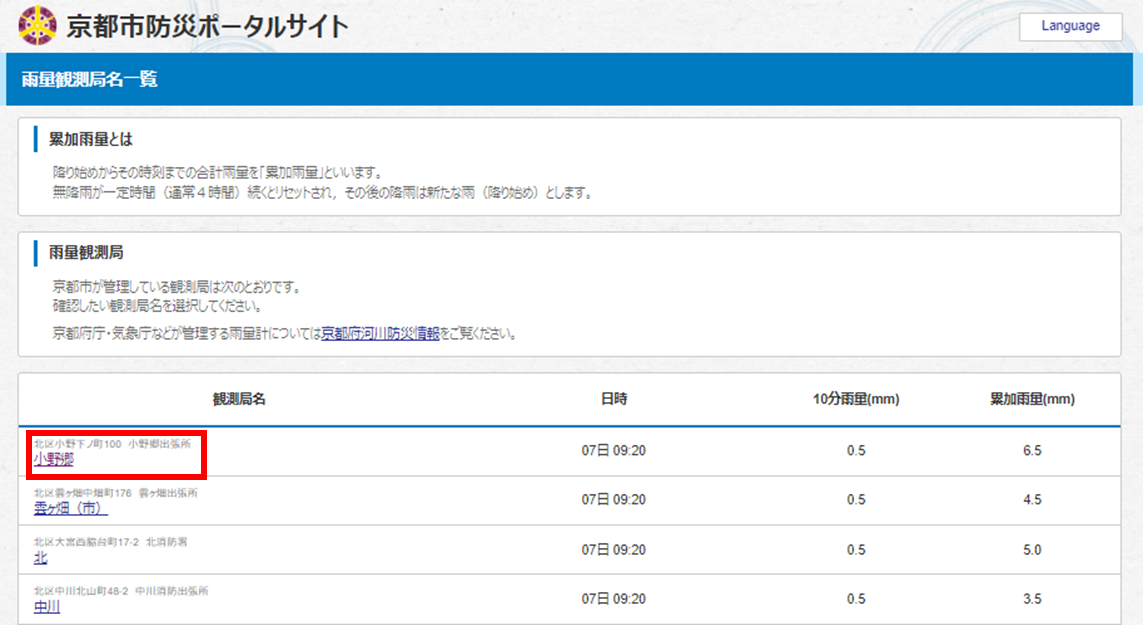
Task: Click the 6.5 cumulative rainfall value
Action: point(1032,451)
